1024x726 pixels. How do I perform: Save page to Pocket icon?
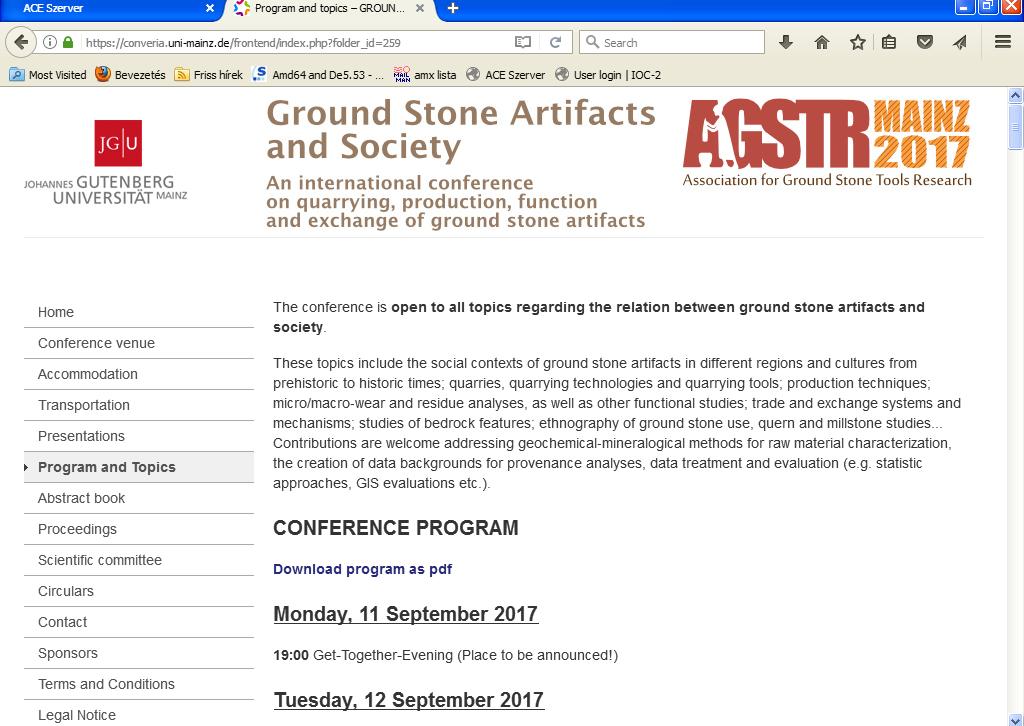(924, 42)
